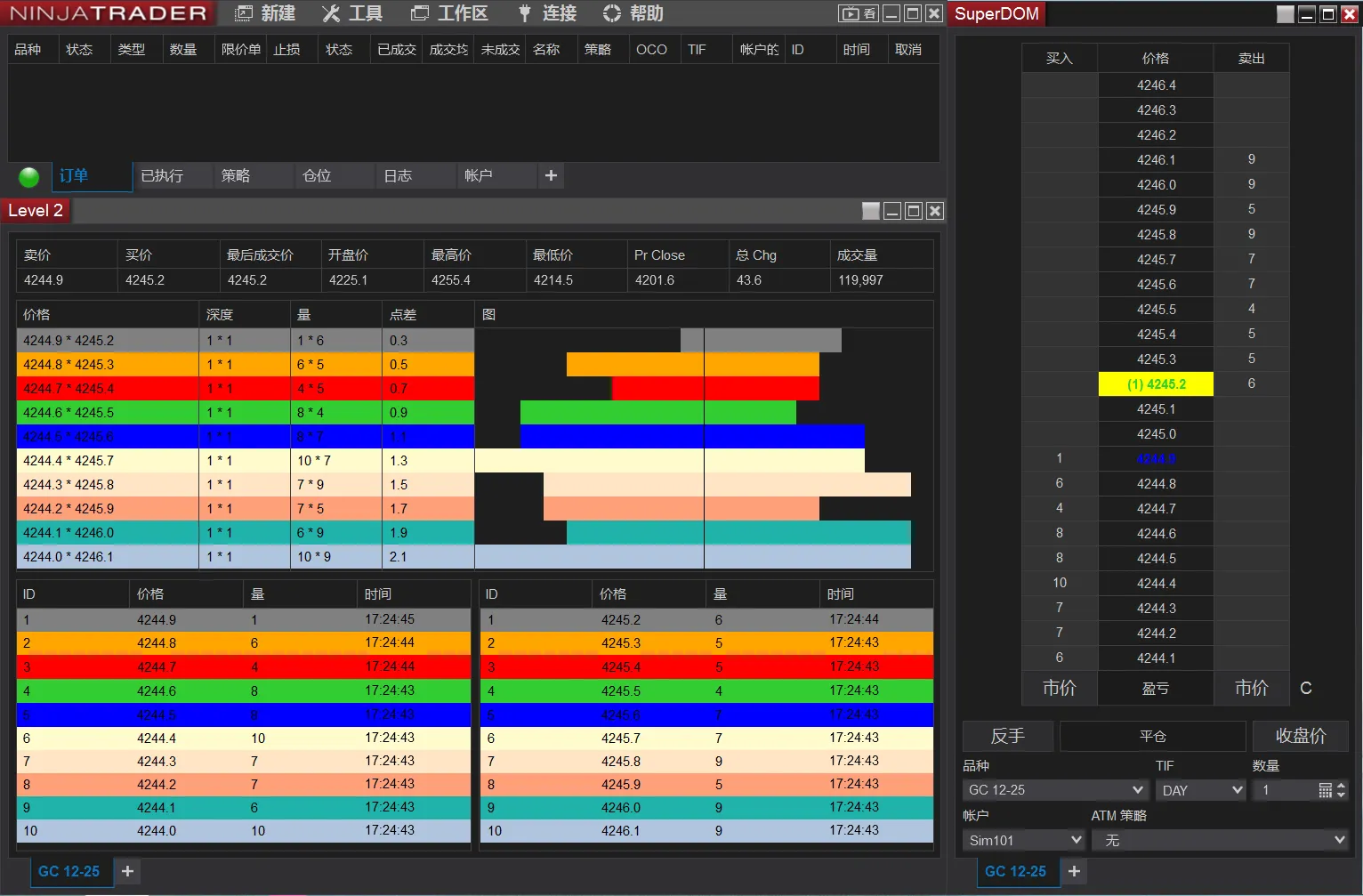1363x896 pixels.
Task: Add a new tab next to 帐户 tab
Action: click(551, 175)
